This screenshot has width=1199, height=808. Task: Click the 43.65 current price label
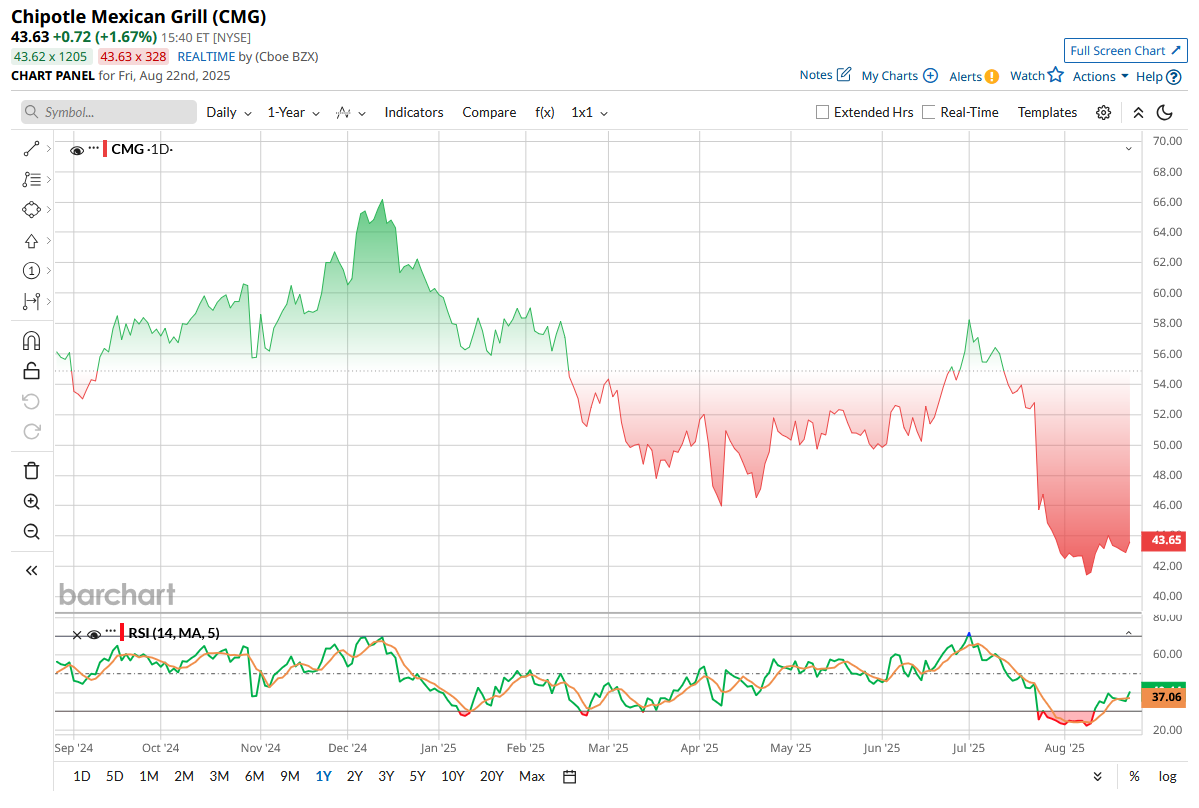(x=1164, y=540)
